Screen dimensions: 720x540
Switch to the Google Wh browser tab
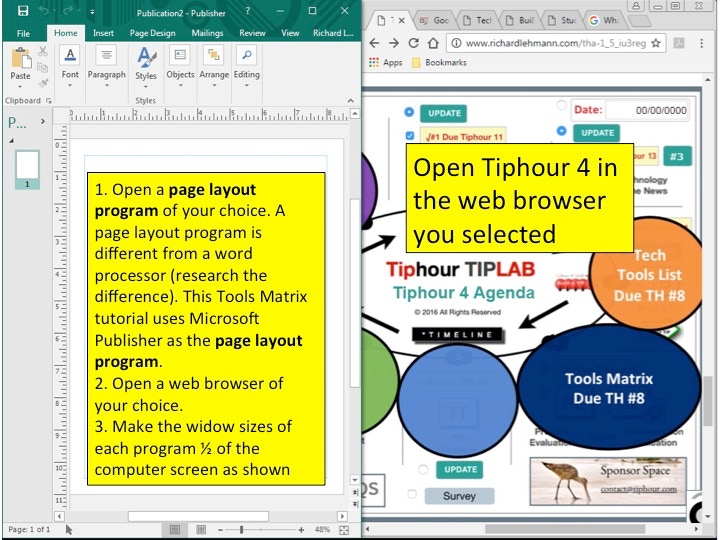click(605, 20)
